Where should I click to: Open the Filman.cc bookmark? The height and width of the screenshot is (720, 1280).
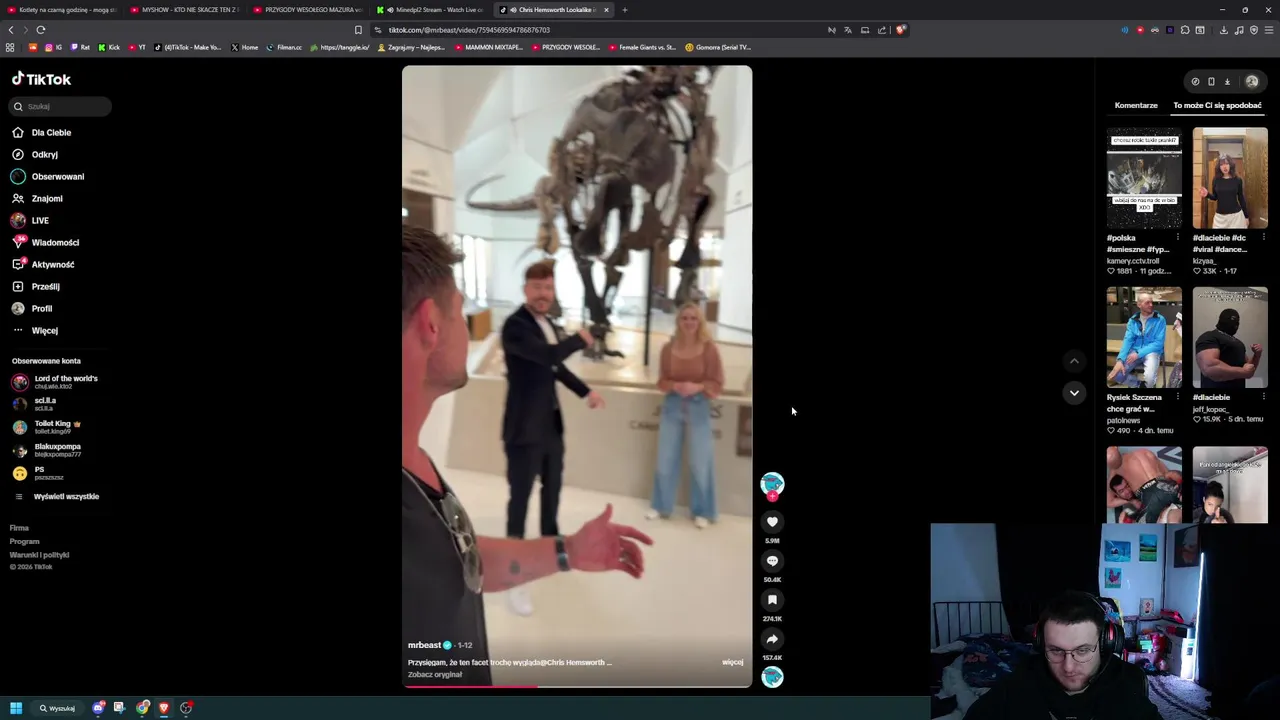(284, 47)
